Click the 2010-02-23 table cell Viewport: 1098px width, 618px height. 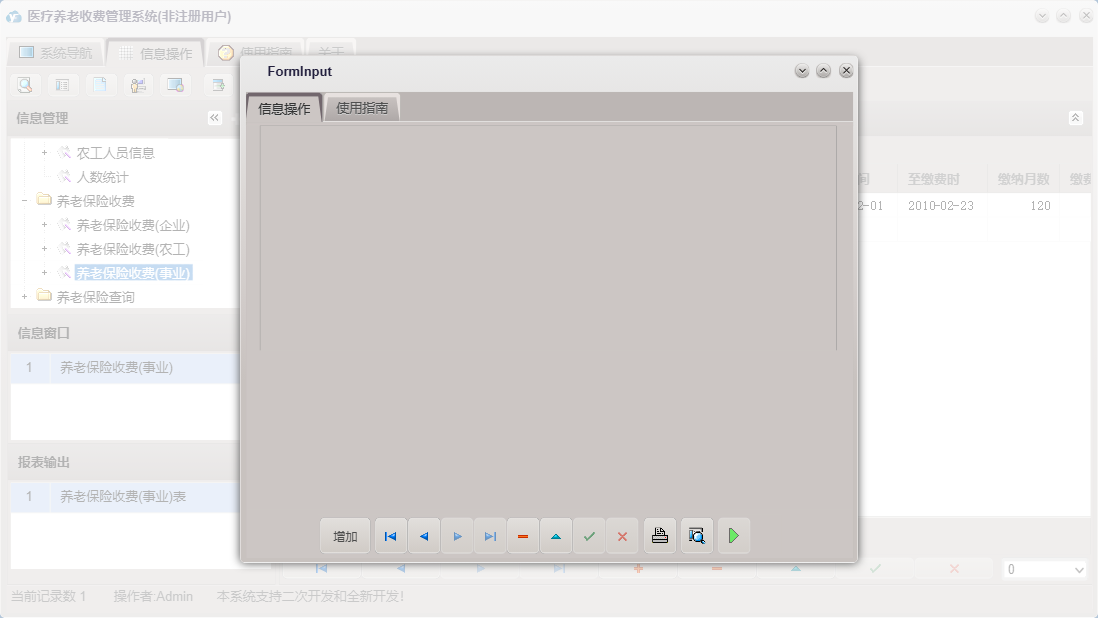(940, 206)
